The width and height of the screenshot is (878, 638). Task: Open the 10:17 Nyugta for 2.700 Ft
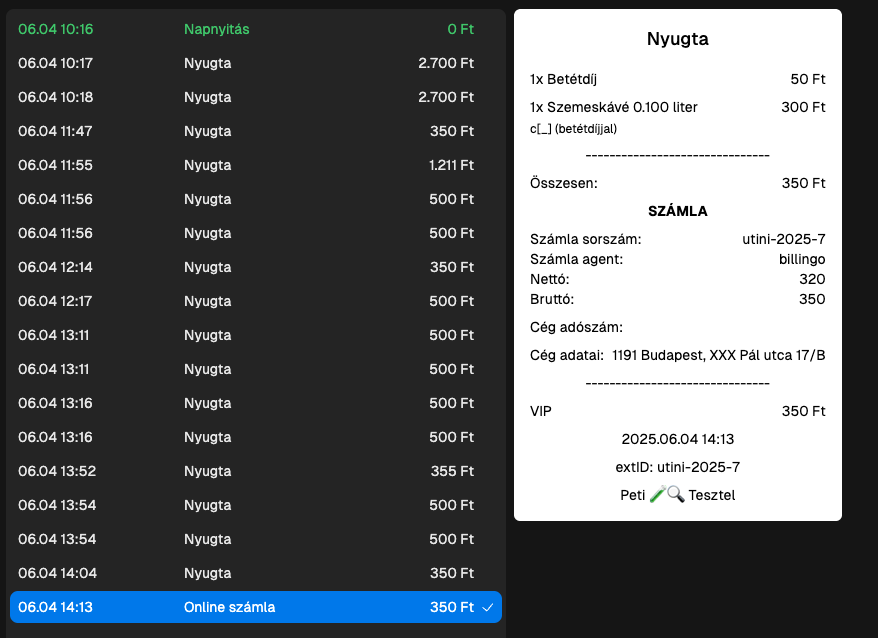pyautogui.click(x=255, y=63)
